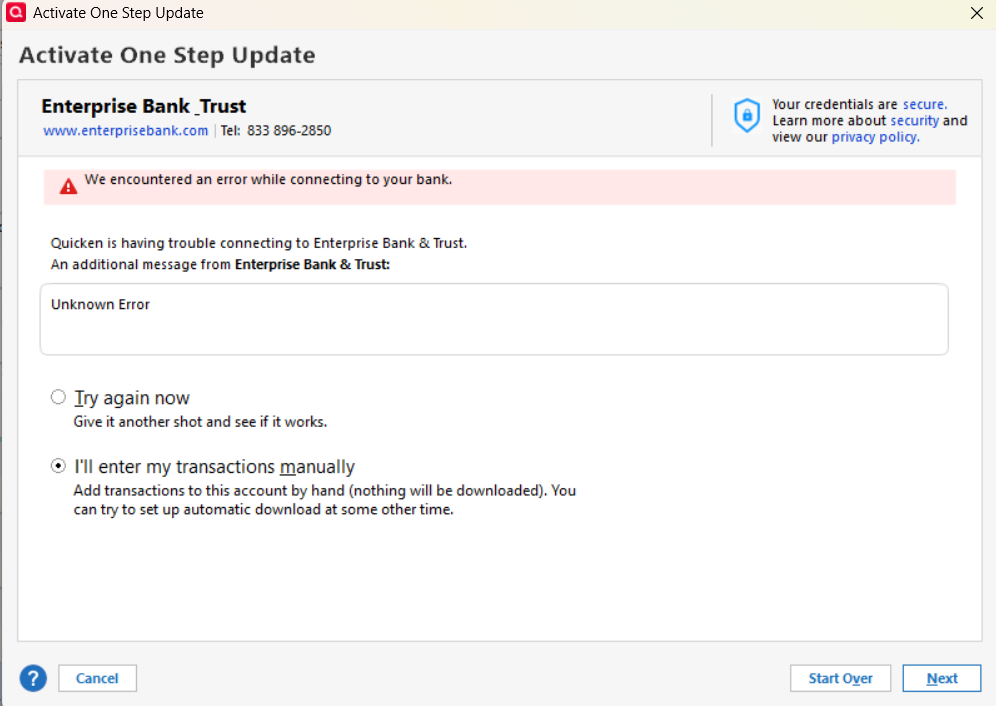Click the Next button

coord(941,678)
